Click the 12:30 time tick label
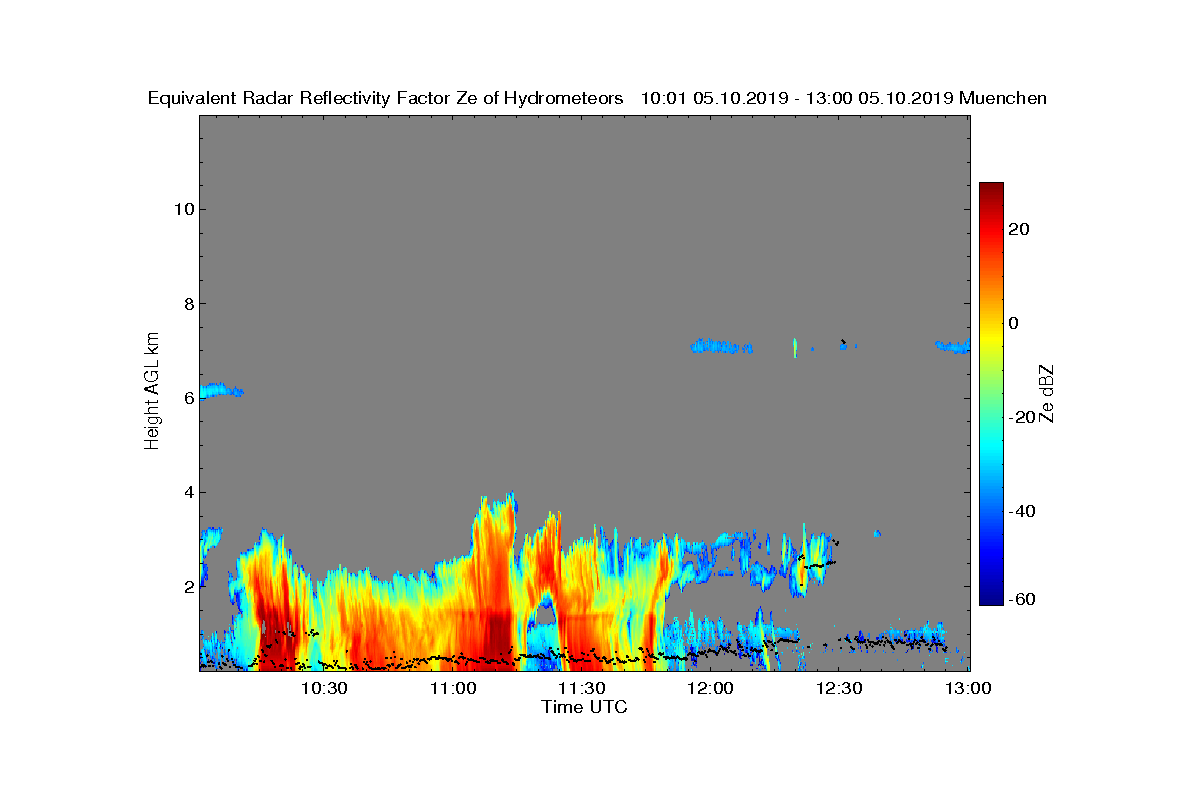Viewport: 1200px width, 800px height. [x=840, y=689]
